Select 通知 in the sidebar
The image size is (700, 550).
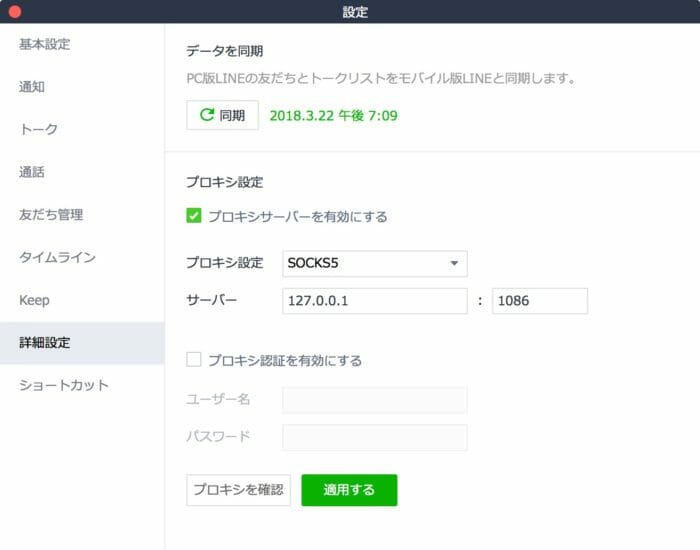pos(32,87)
